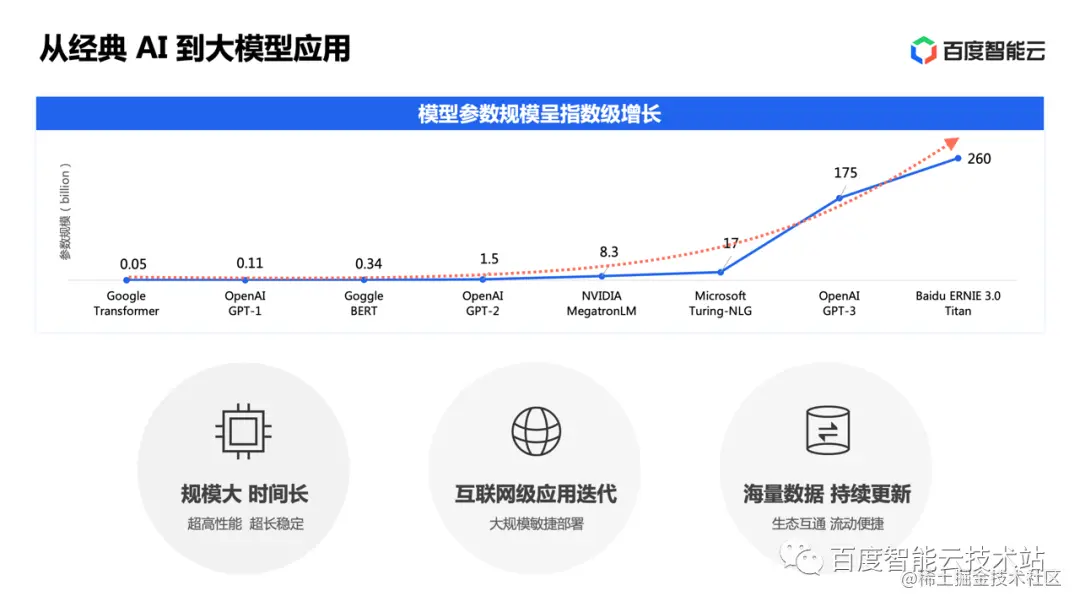Select the processor chip icon above 规模大 时间长
The image size is (1080, 607).
click(x=243, y=431)
